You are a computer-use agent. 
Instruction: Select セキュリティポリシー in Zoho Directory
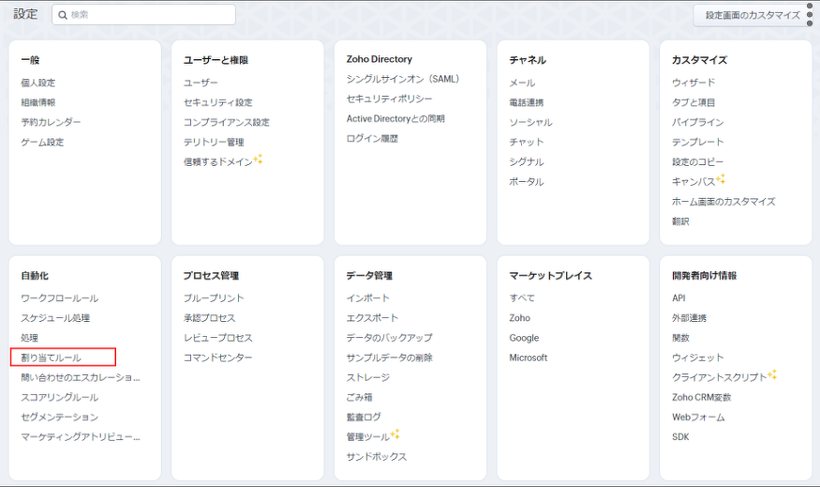pos(389,99)
